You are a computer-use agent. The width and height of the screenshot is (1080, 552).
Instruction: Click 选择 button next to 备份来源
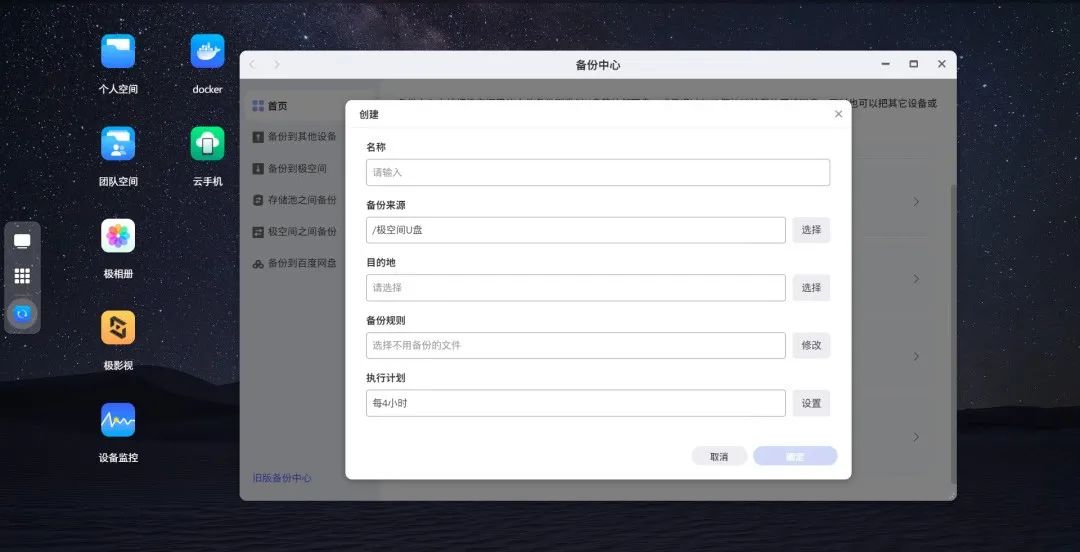point(811,230)
